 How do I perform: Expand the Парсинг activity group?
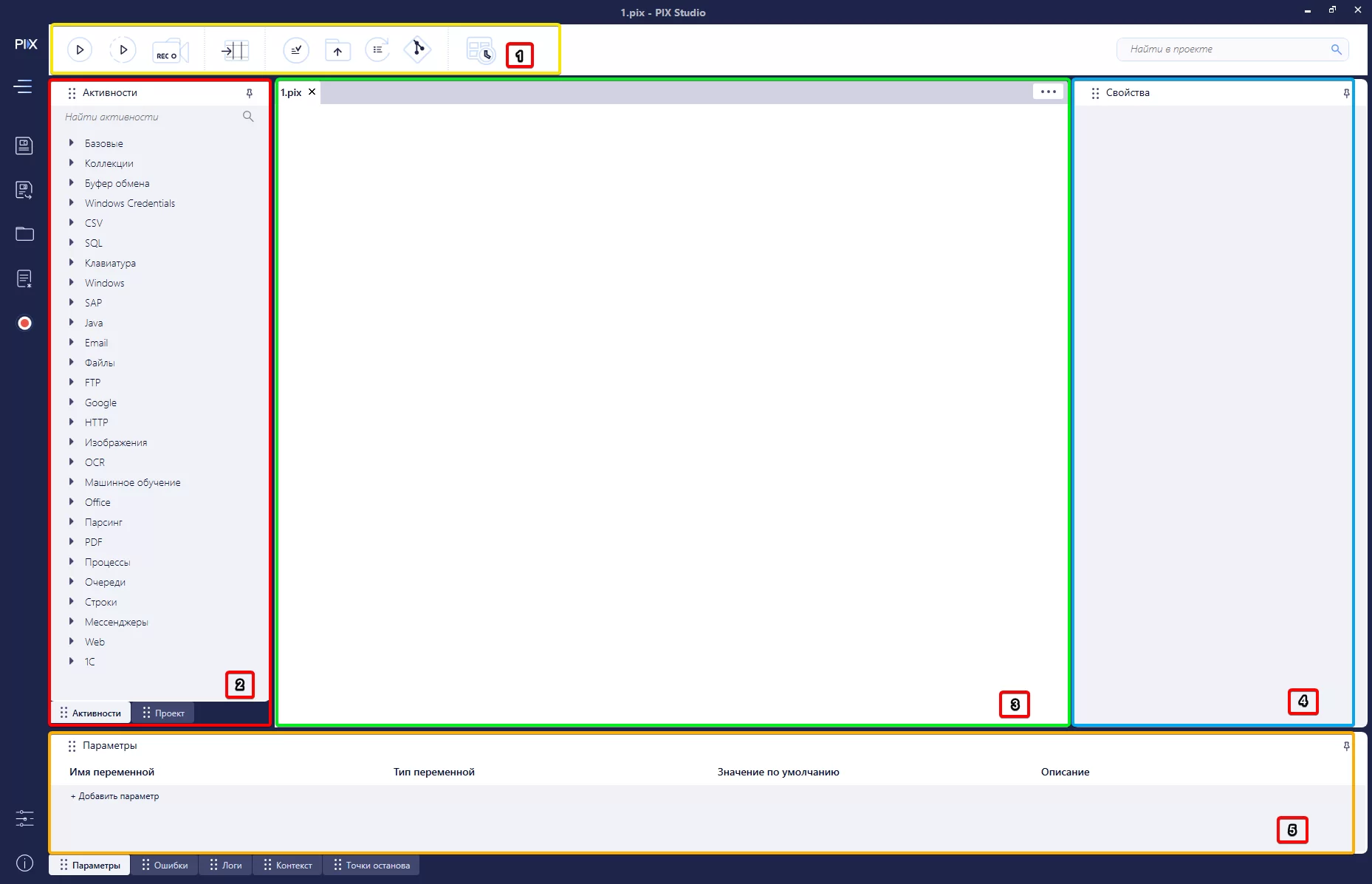pyautogui.click(x=72, y=521)
